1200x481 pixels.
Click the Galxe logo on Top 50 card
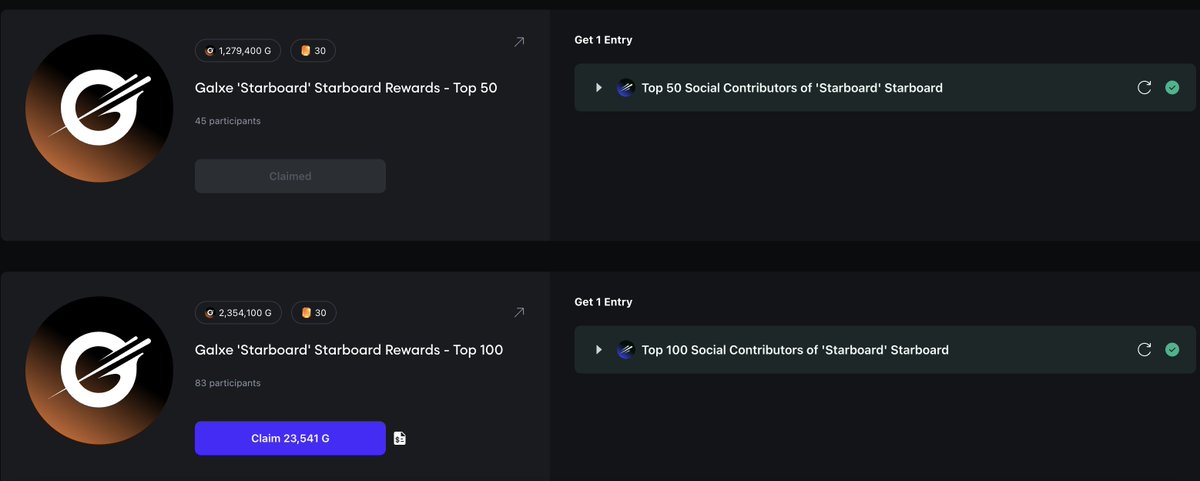(x=99, y=108)
